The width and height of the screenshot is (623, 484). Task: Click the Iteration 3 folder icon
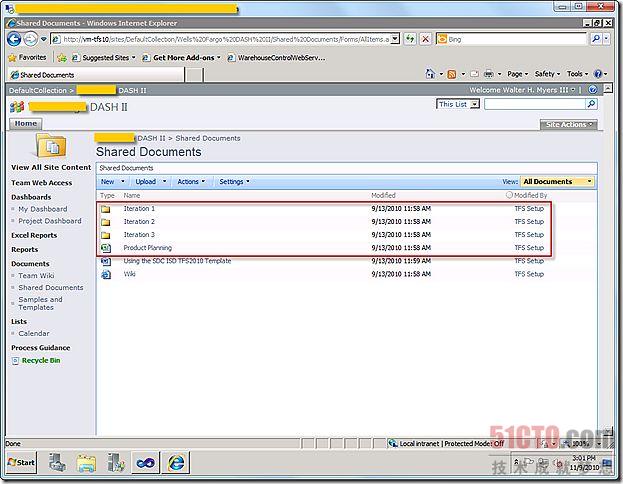coord(105,235)
